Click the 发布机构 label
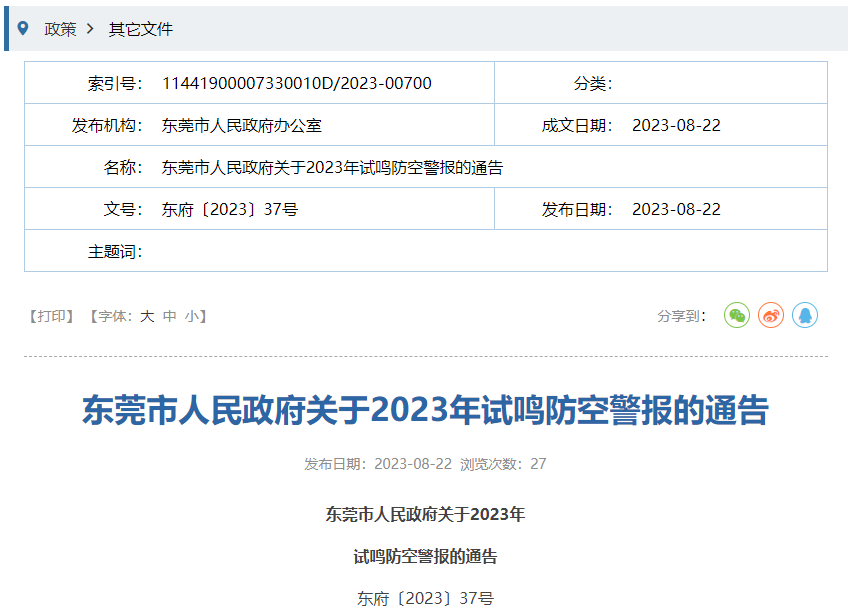This screenshot has height=616, width=852. click(x=106, y=125)
